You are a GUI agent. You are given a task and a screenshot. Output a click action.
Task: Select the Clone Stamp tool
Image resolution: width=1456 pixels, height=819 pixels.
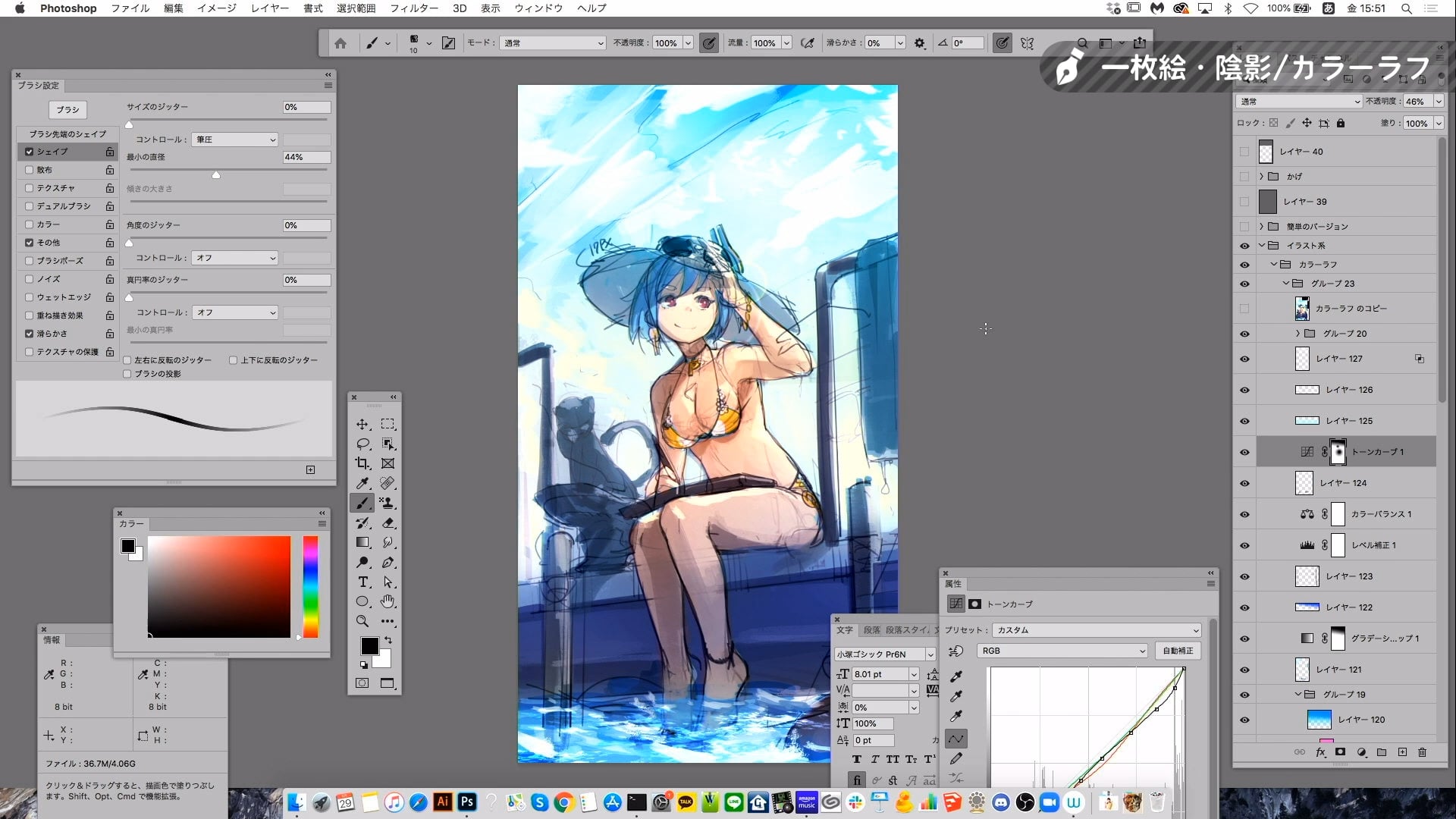coord(388,503)
